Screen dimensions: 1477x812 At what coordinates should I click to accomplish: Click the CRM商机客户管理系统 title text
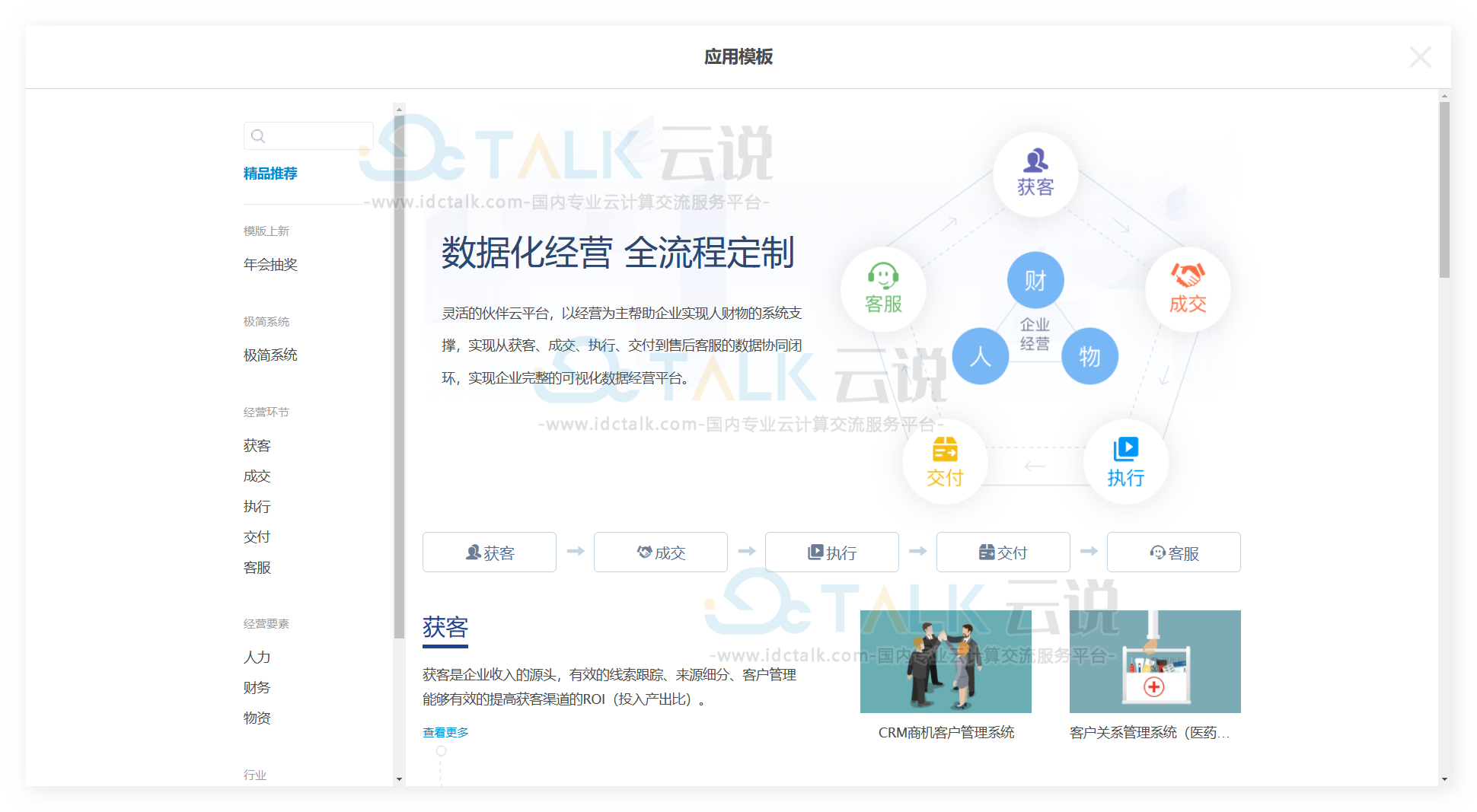[946, 732]
